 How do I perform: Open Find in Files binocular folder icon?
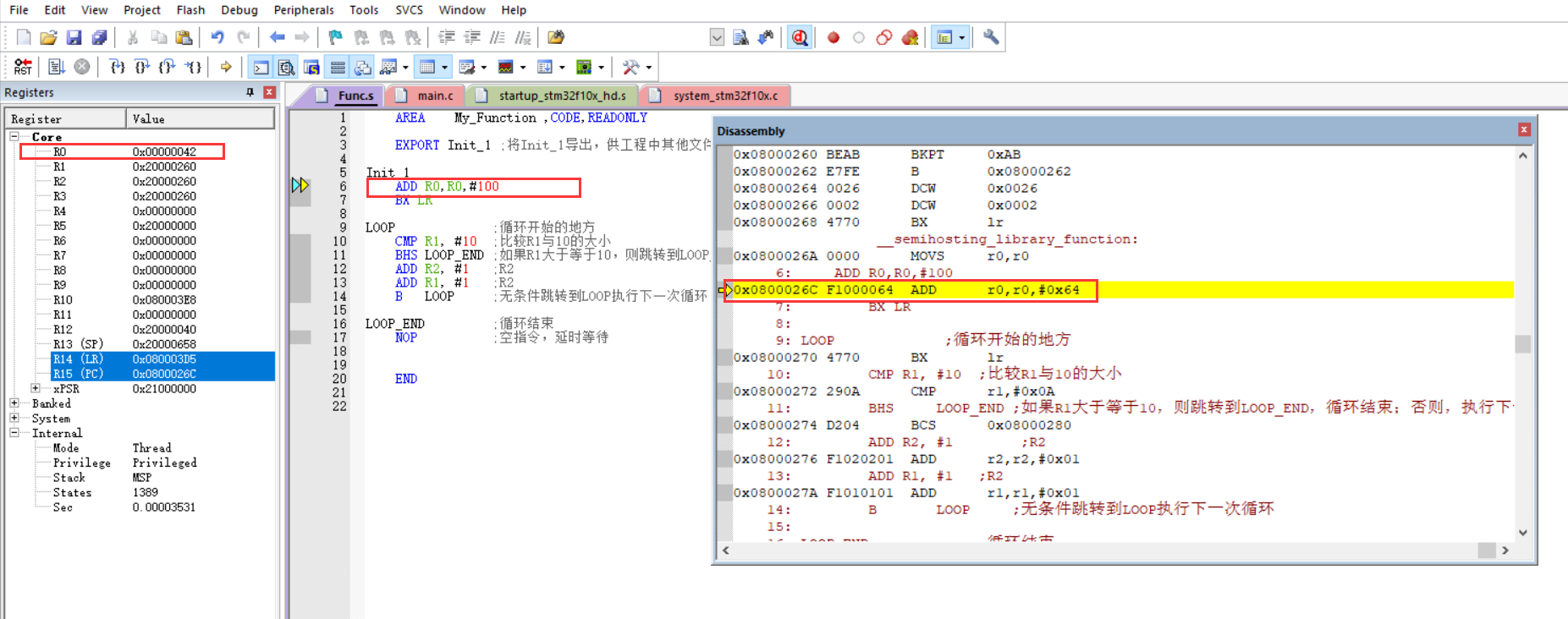point(556,37)
